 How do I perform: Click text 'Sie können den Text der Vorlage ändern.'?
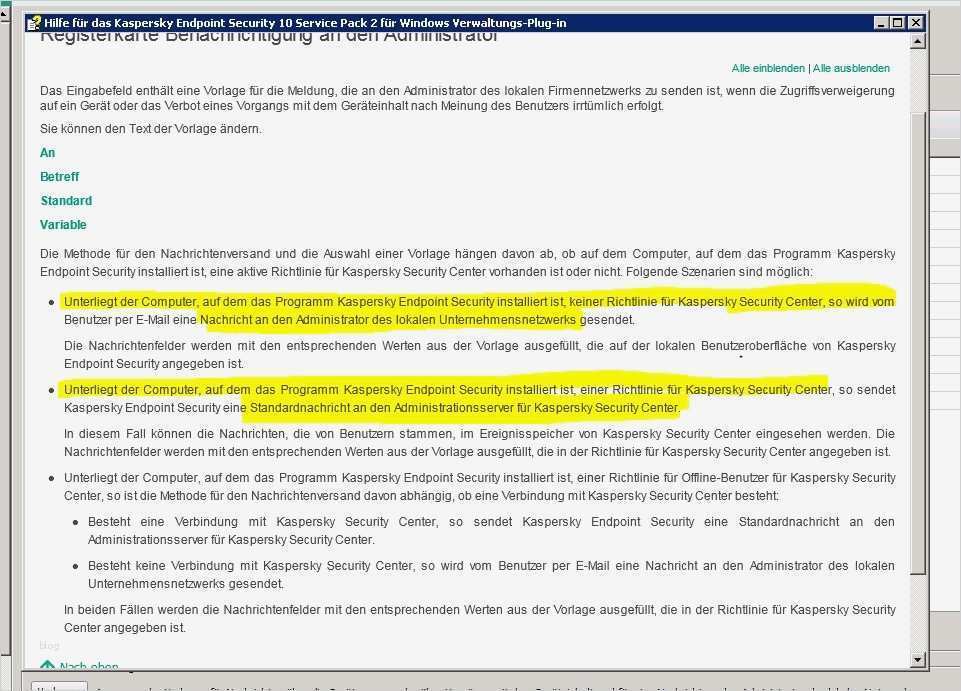click(151, 129)
